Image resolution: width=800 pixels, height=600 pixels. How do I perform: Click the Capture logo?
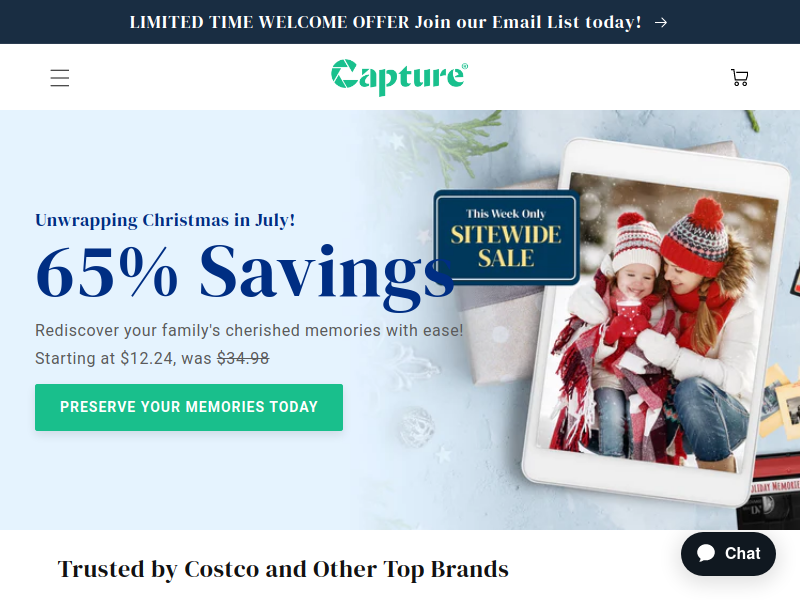(x=399, y=77)
